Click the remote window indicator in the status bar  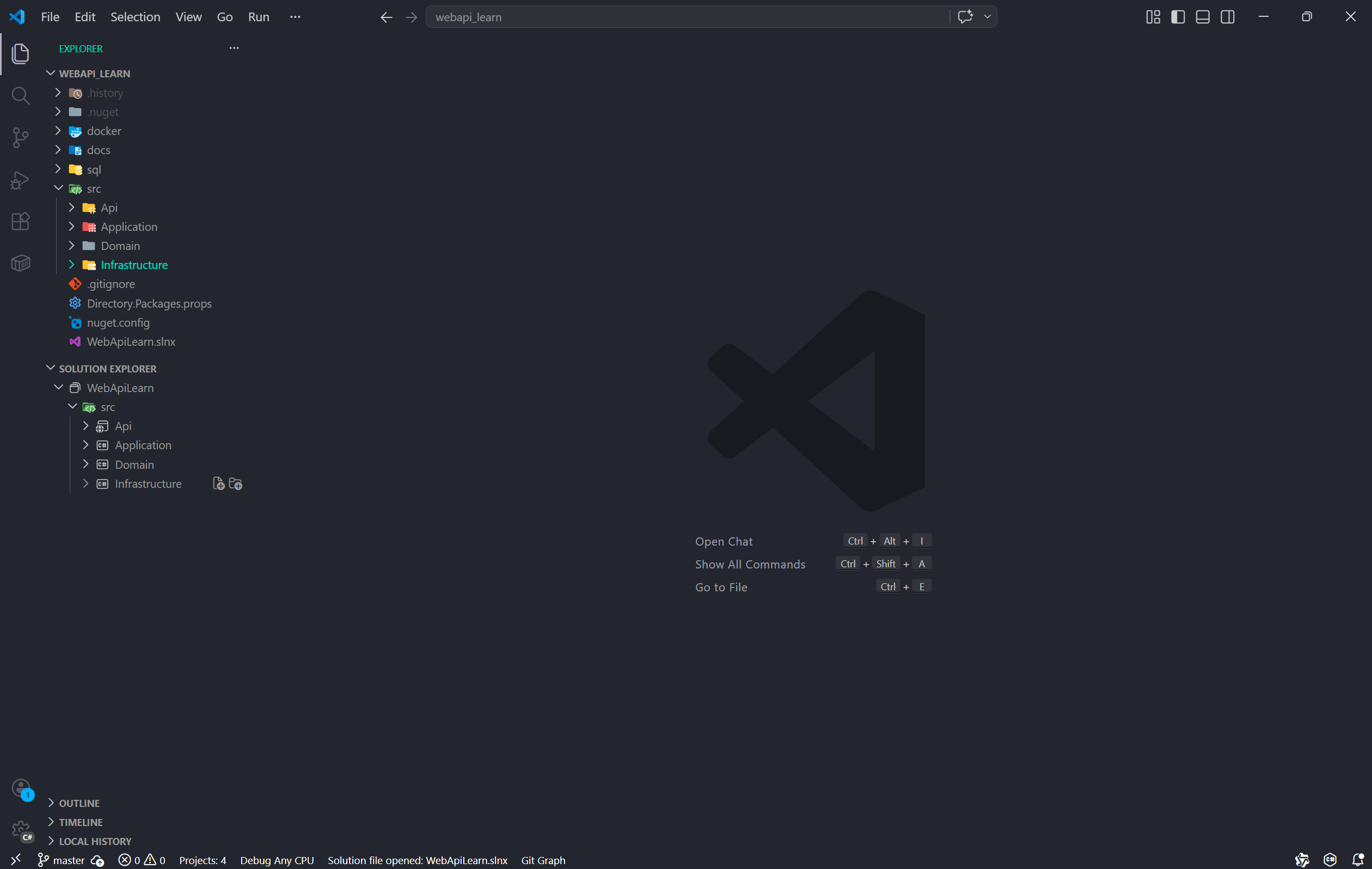click(16, 859)
